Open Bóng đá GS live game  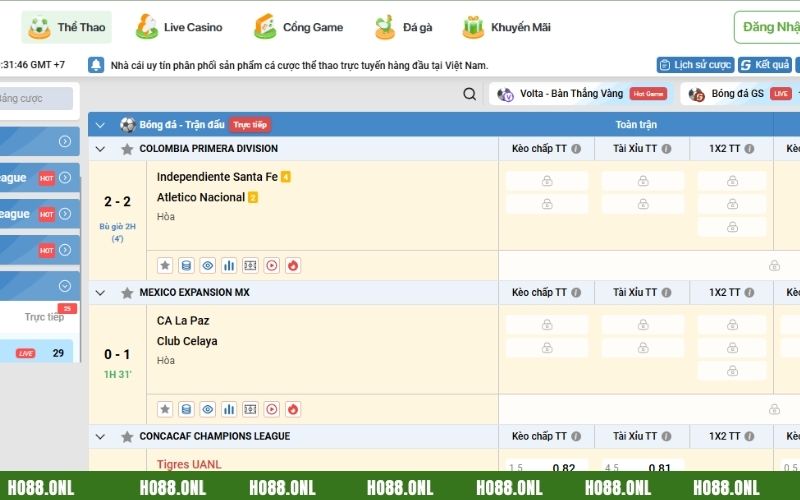(740, 94)
